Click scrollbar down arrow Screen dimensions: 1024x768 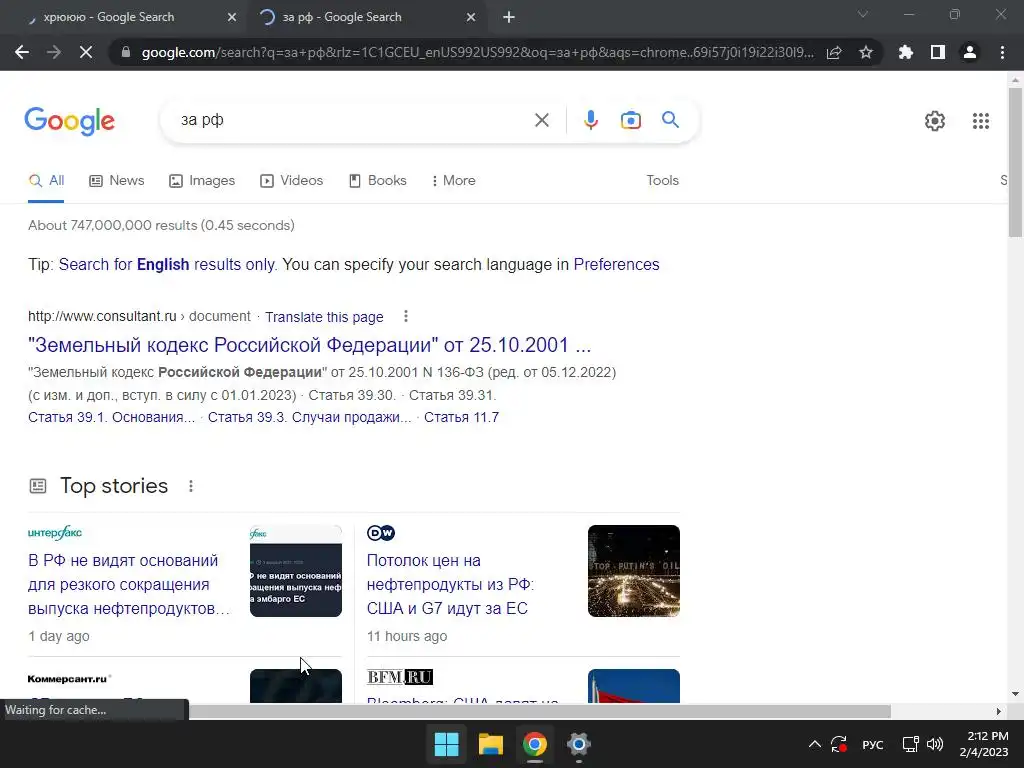coord(1015,694)
